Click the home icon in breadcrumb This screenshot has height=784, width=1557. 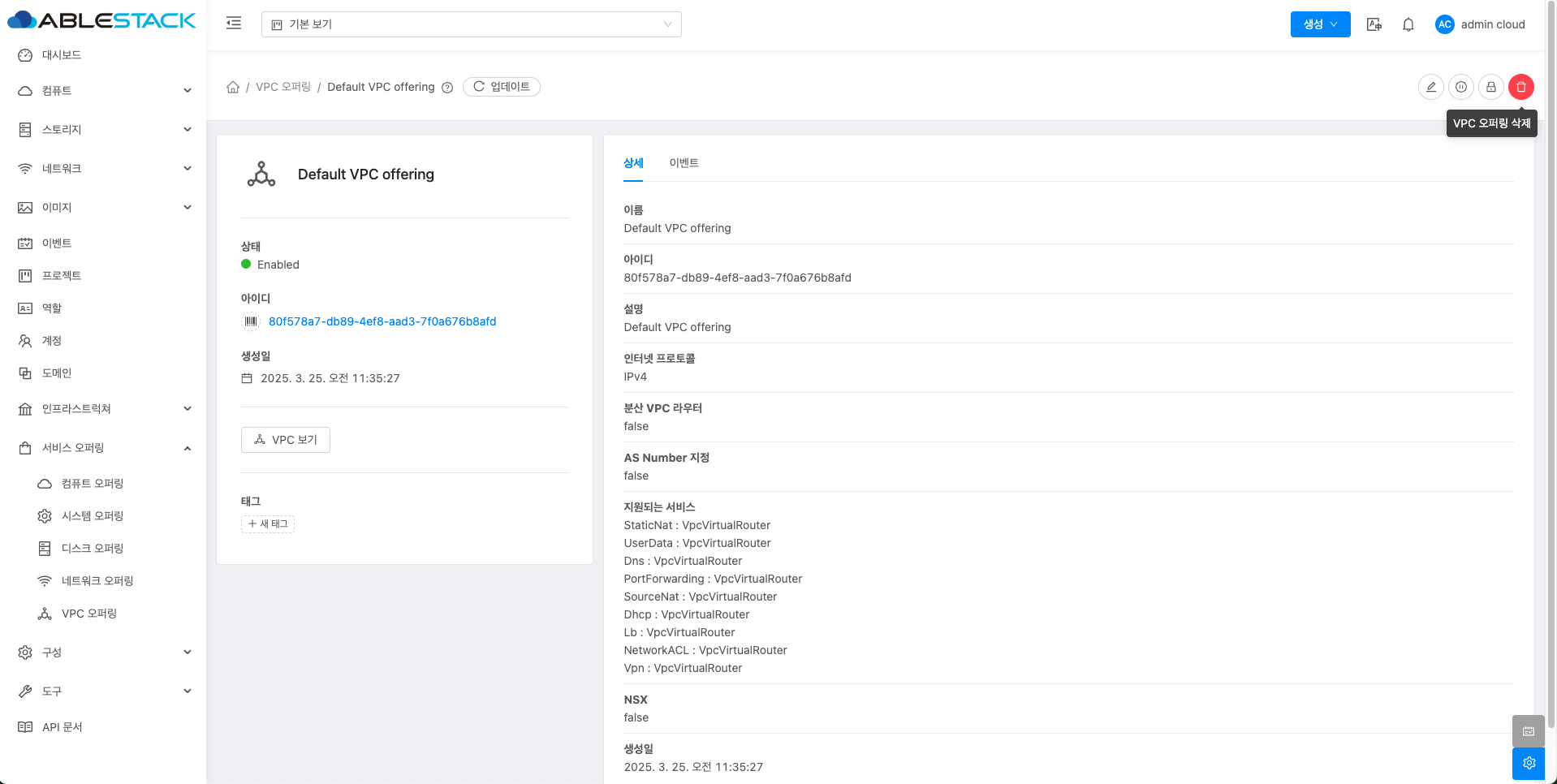tap(233, 87)
